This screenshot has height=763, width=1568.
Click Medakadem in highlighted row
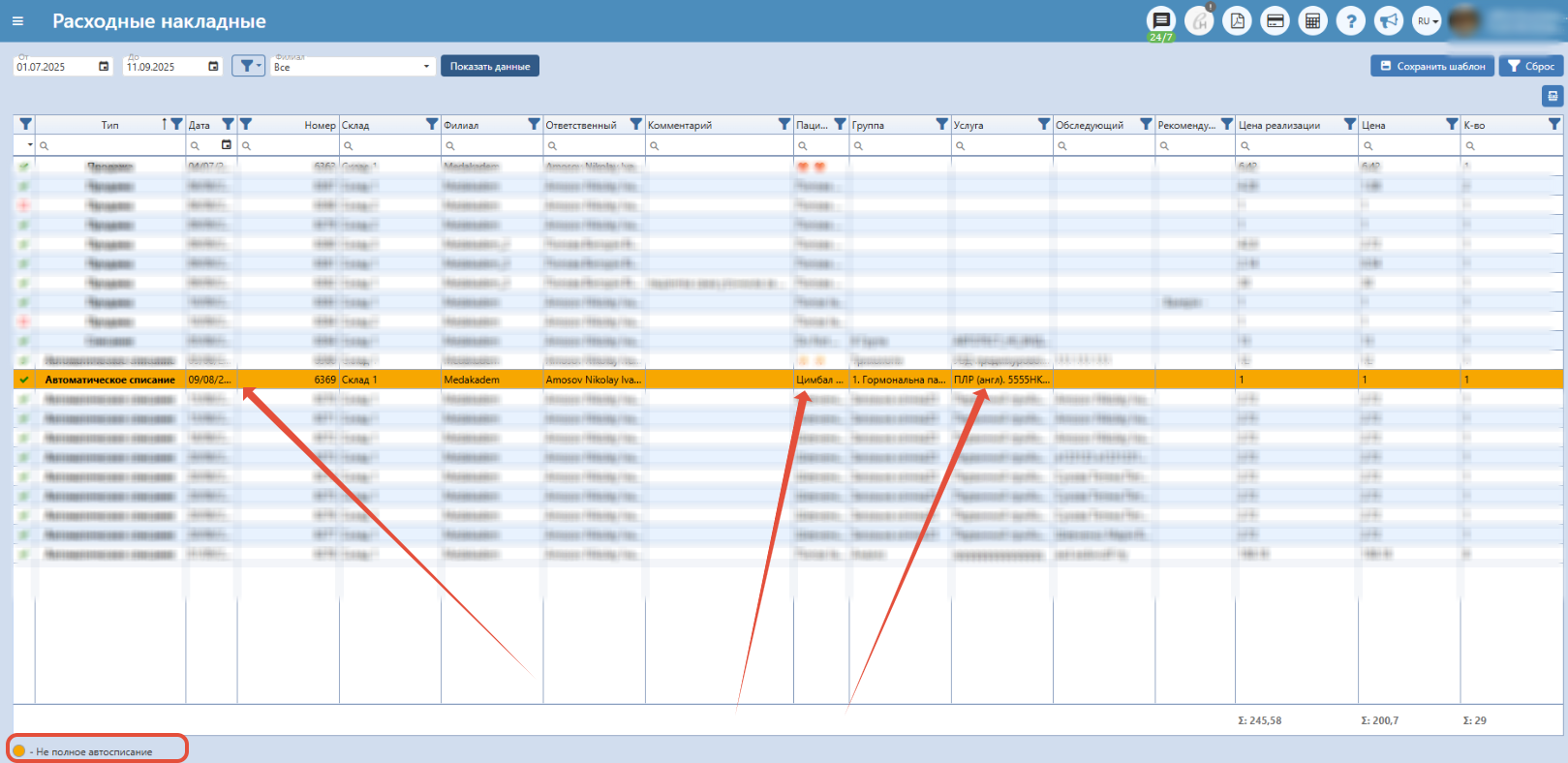click(x=472, y=380)
